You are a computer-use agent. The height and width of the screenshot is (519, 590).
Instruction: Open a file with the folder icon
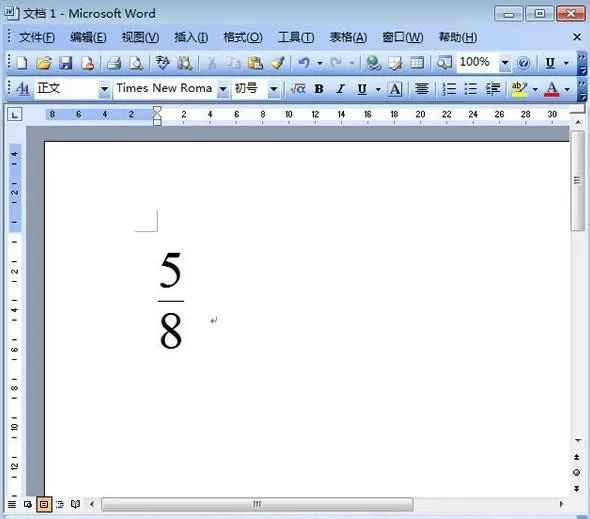coord(44,63)
